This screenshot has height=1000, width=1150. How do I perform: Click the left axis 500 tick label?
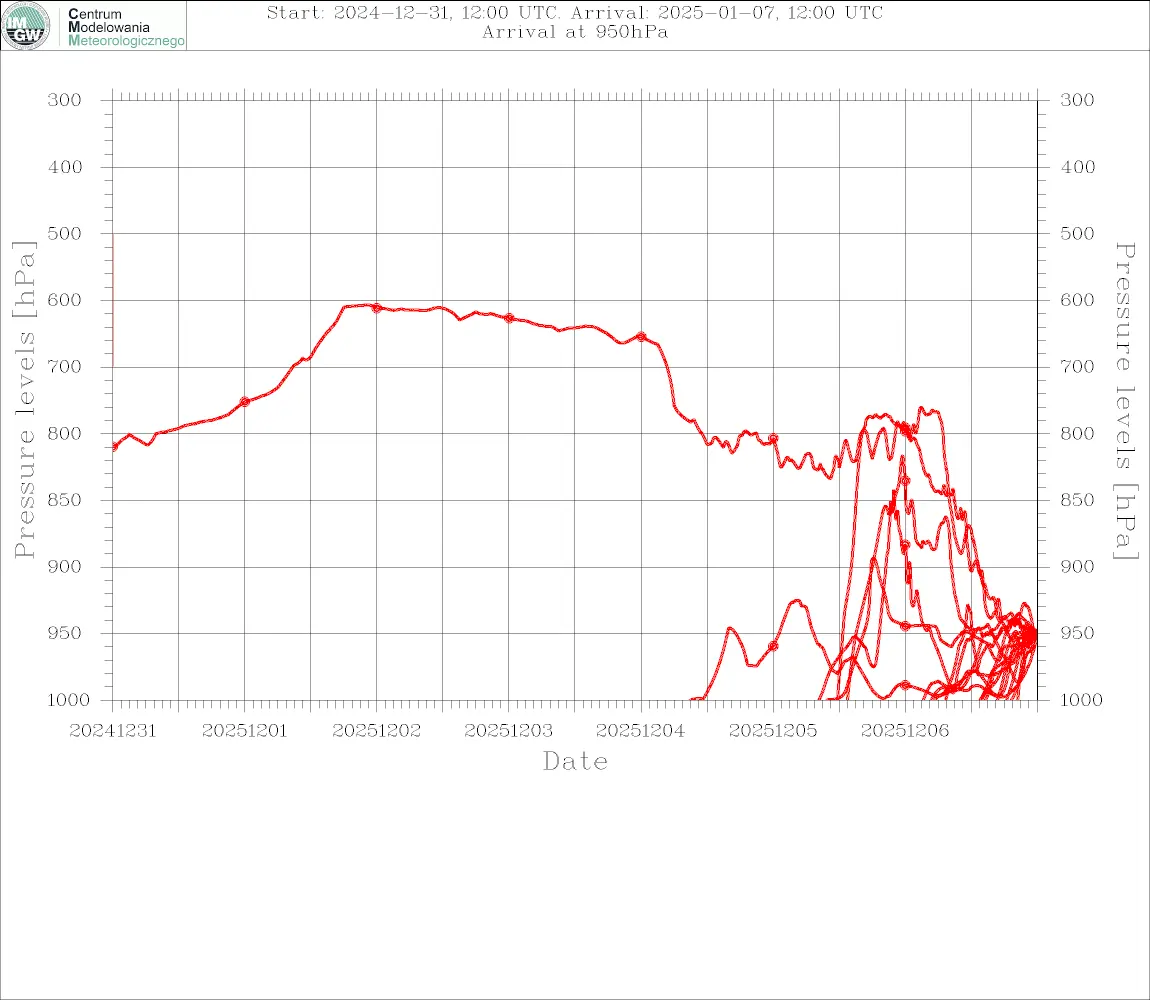[x=65, y=233]
